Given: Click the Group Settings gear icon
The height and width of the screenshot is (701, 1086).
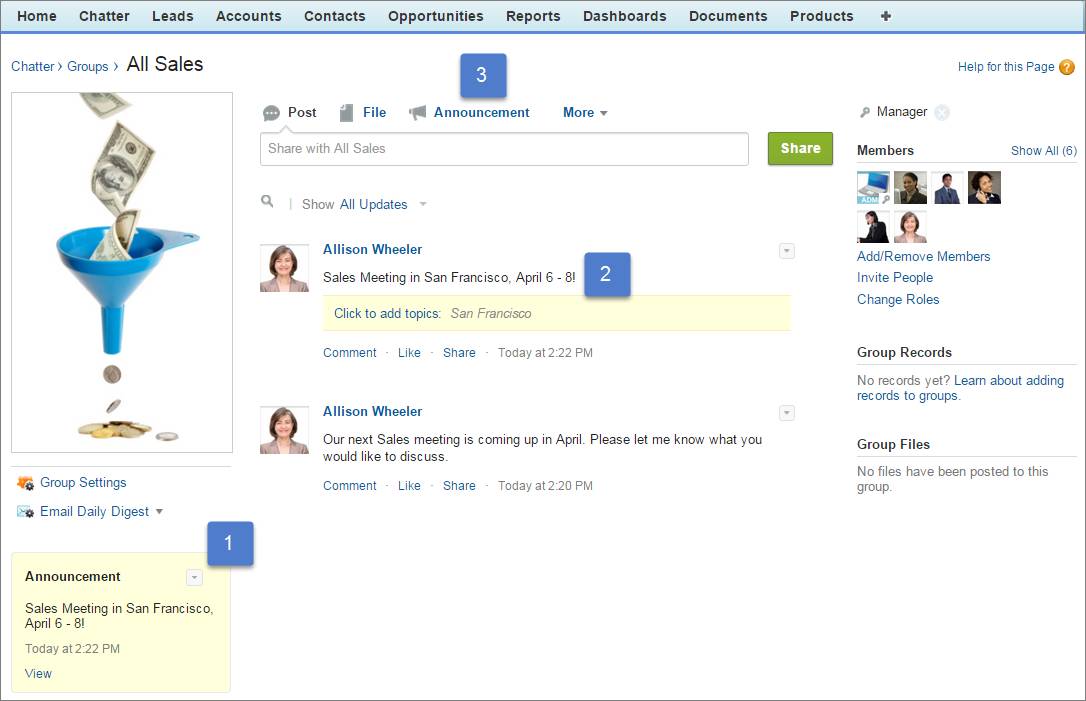Looking at the screenshot, I should (x=25, y=483).
